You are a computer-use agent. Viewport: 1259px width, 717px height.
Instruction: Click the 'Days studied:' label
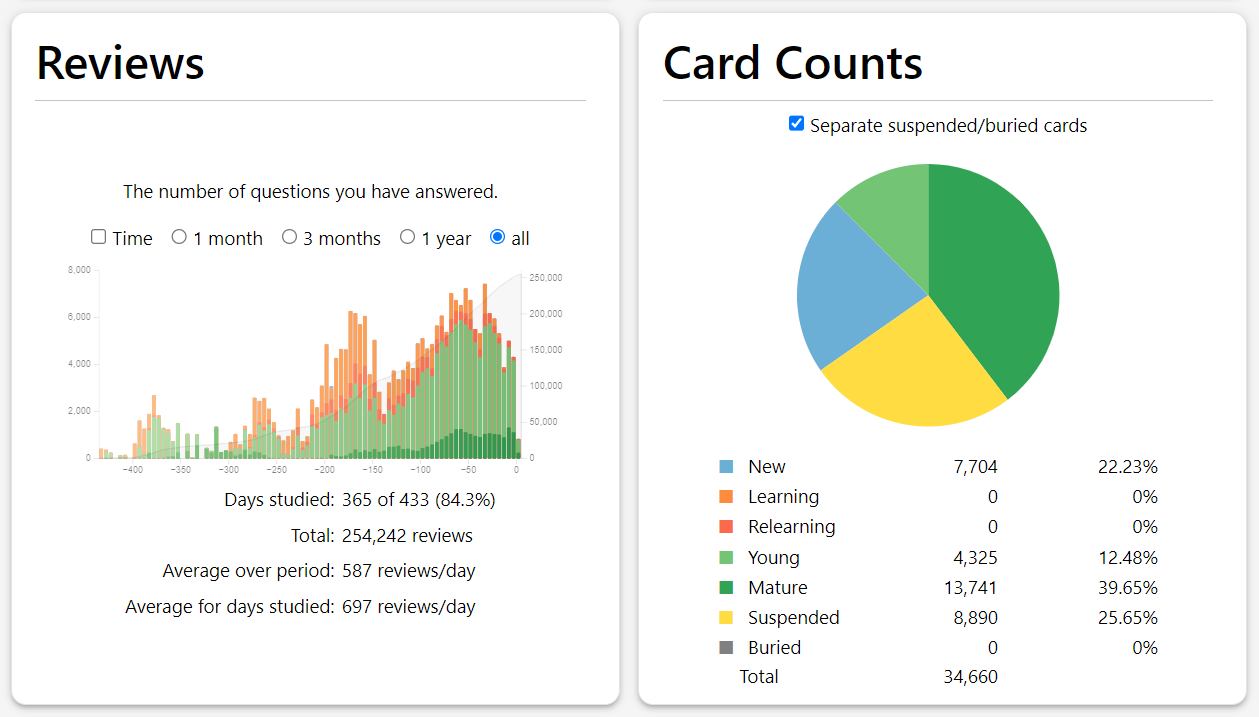click(279, 499)
